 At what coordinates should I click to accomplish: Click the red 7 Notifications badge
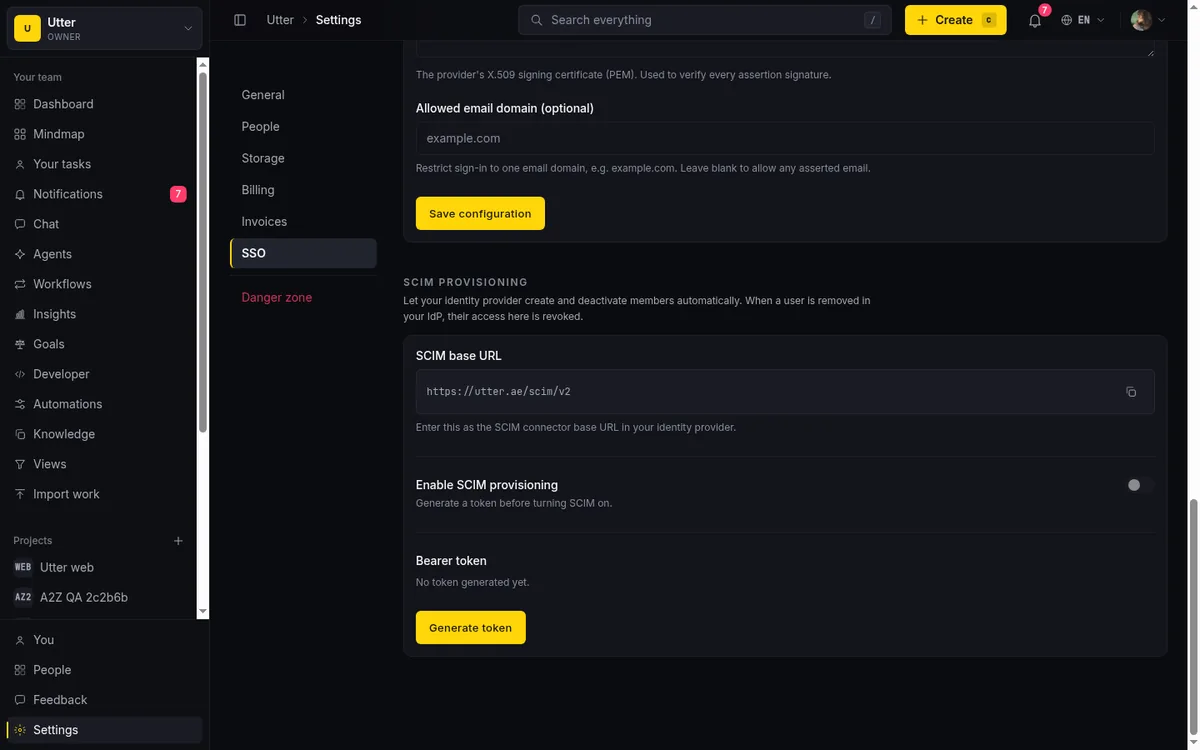coord(178,194)
